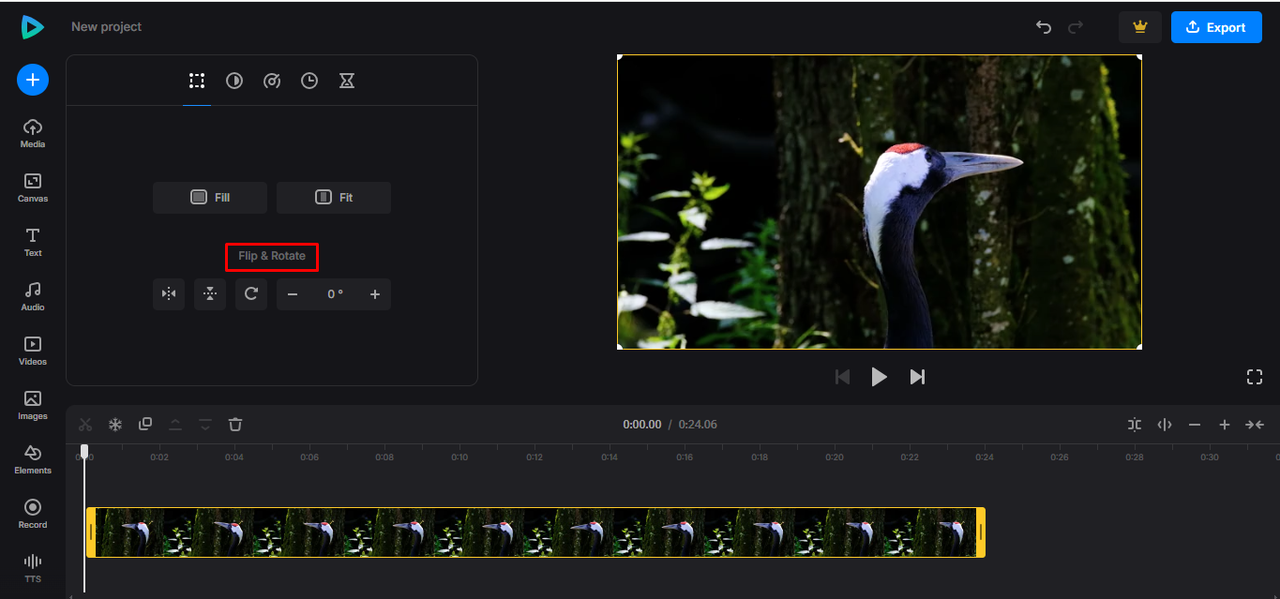Switch to the color adjust tab
The image size is (1280, 599).
(x=234, y=81)
